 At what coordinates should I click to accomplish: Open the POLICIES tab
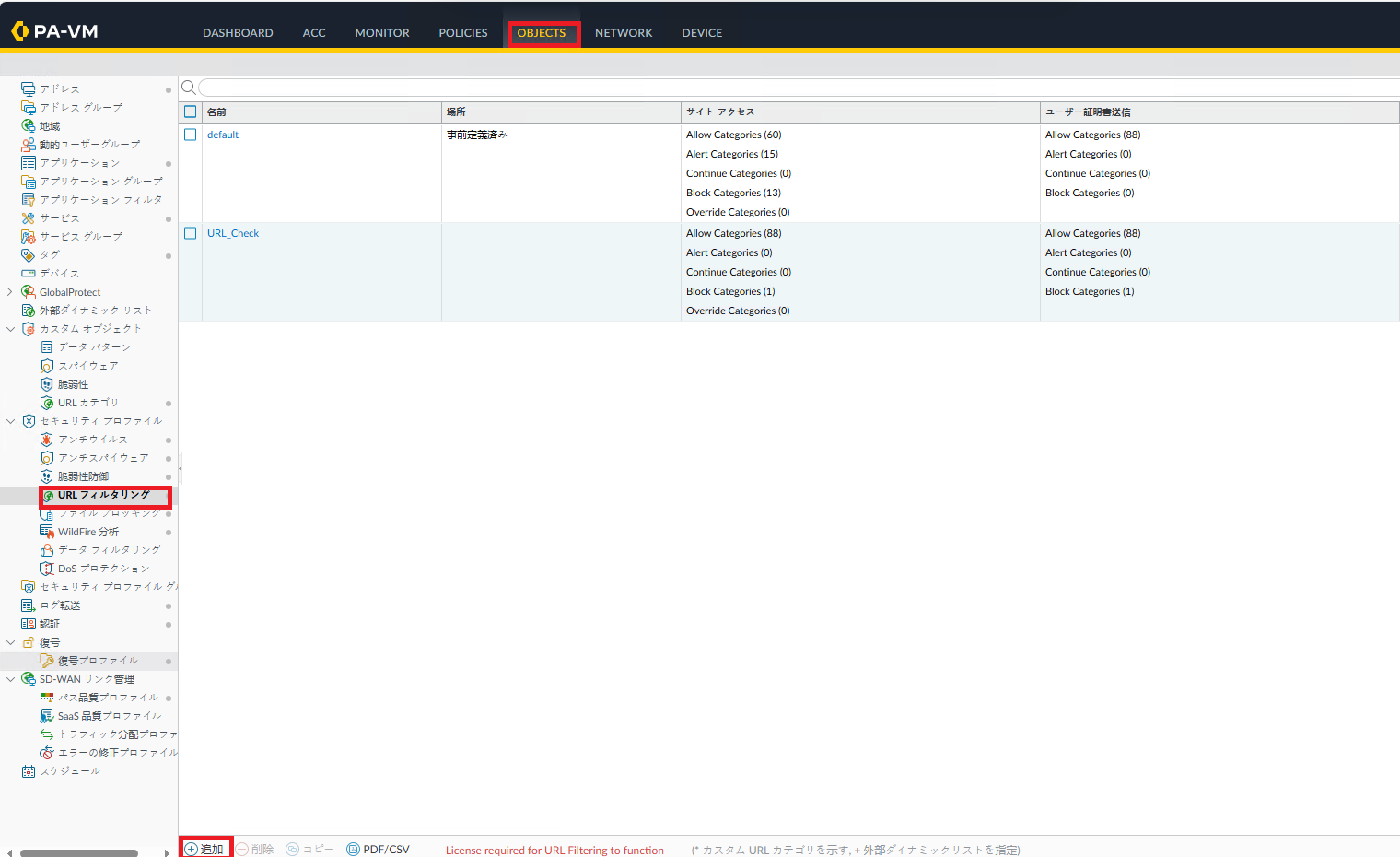pos(462,33)
